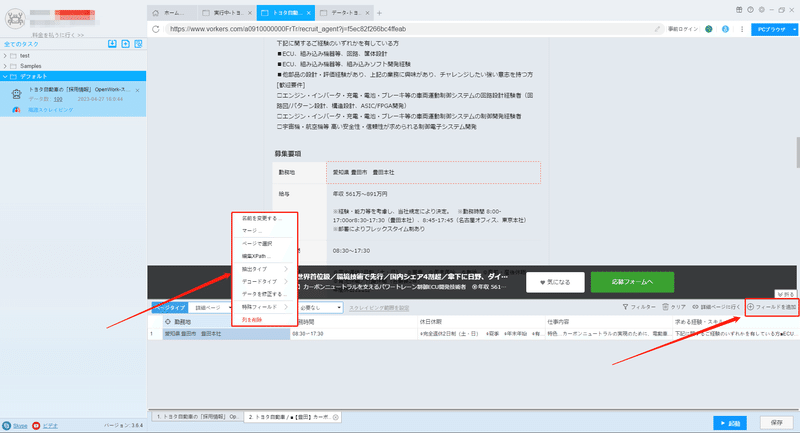Switch to the ホーム tab
This screenshot has height=433, width=800.
click(172, 13)
